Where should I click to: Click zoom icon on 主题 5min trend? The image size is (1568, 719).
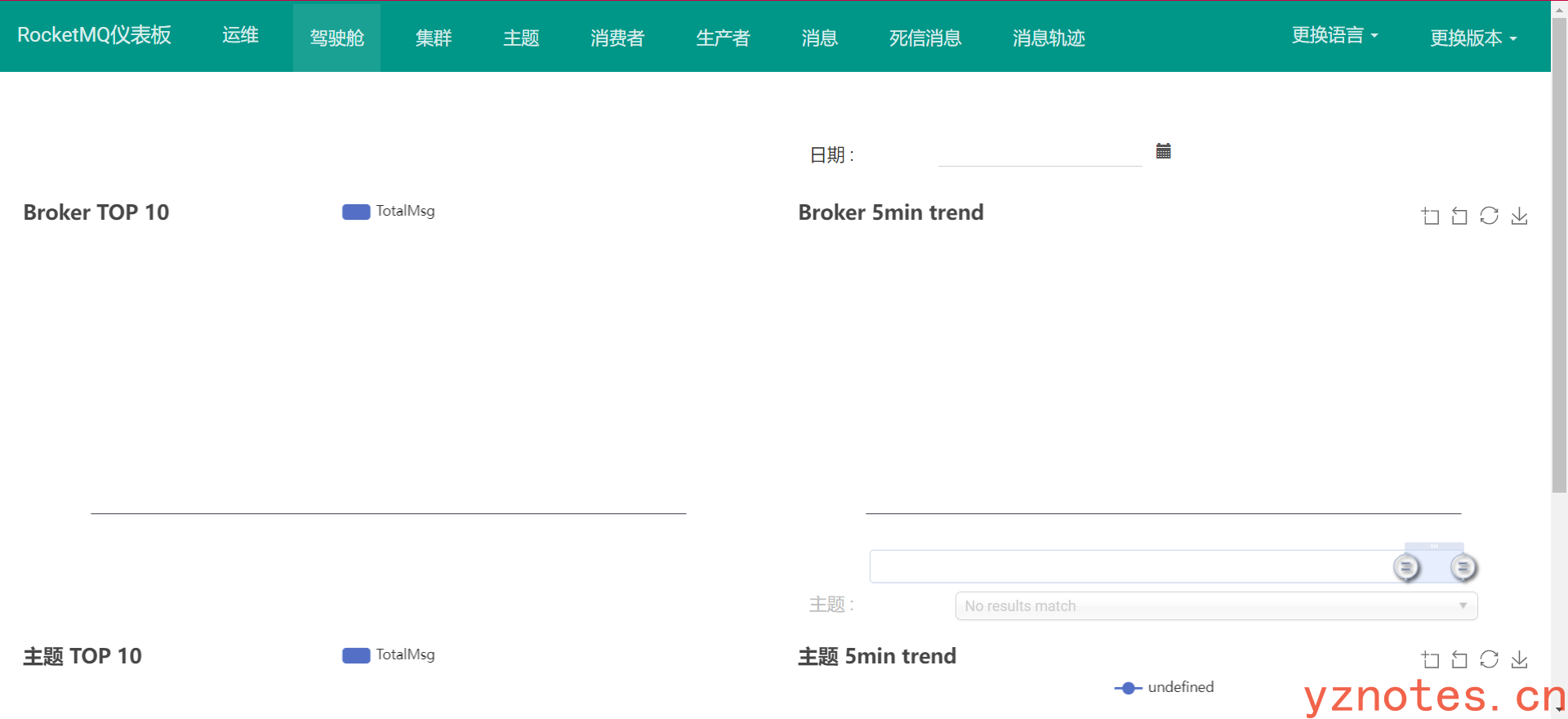click(x=1430, y=660)
